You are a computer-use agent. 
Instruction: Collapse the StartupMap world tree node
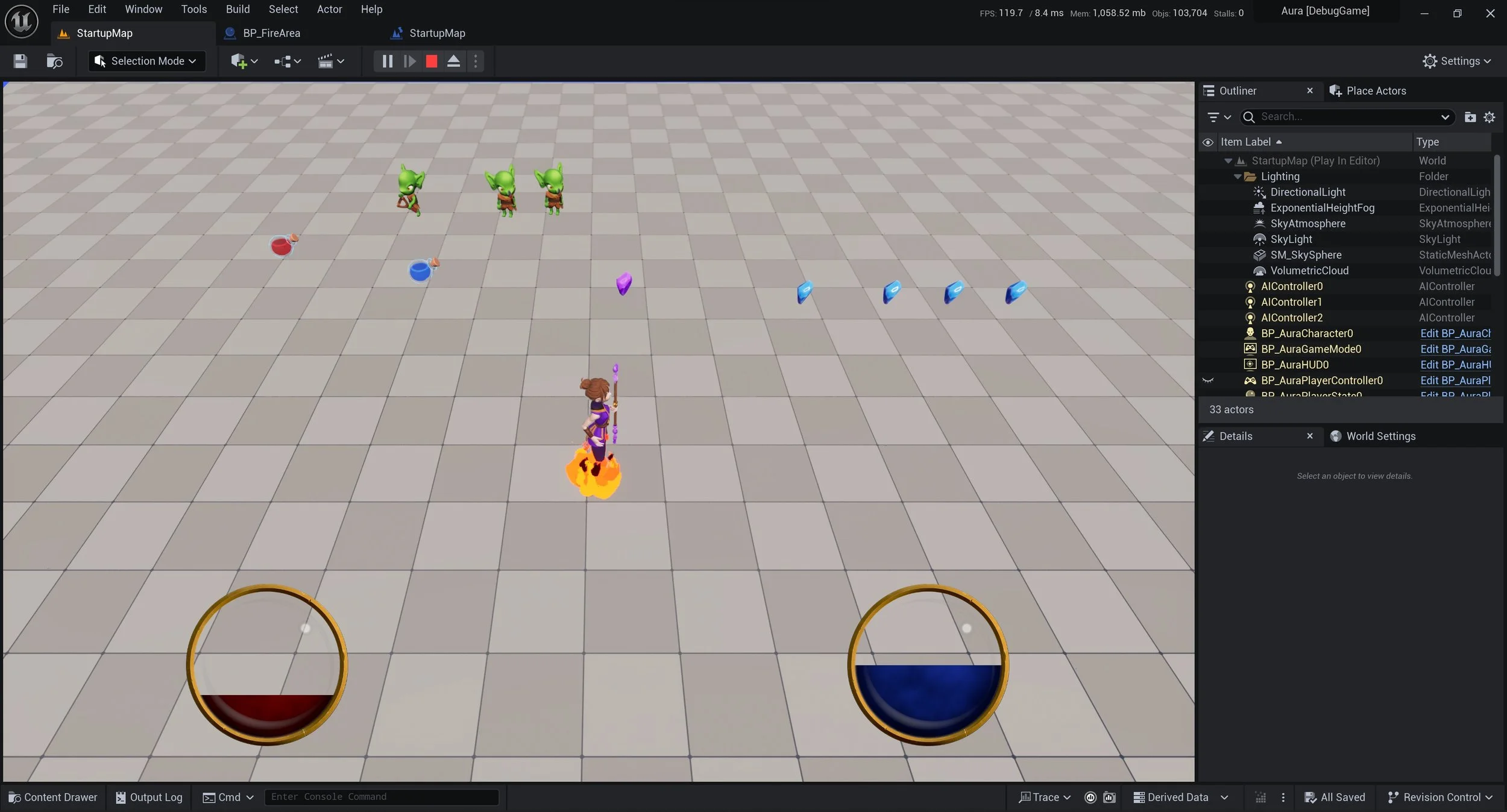[1228, 161]
